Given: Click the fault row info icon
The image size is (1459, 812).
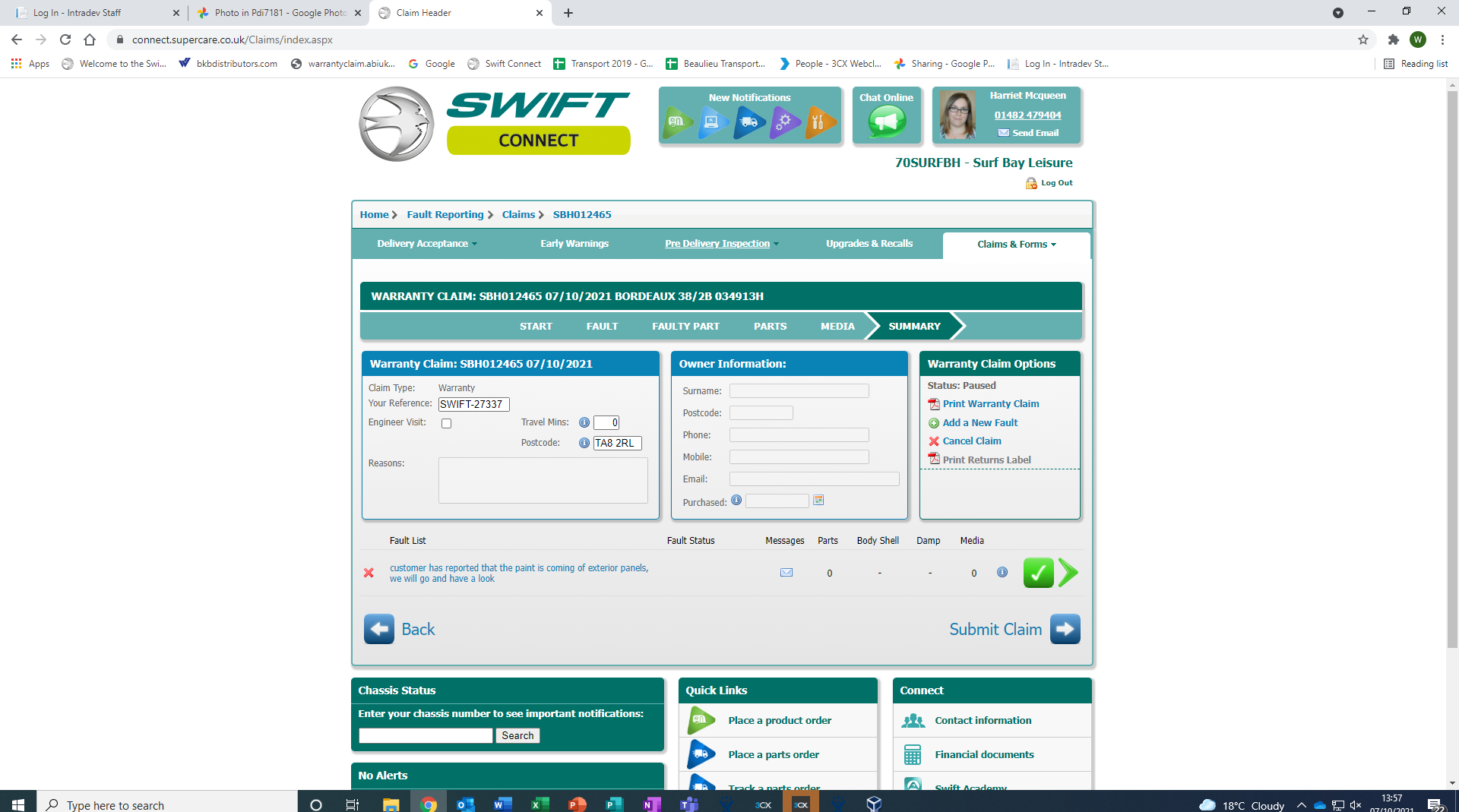Looking at the screenshot, I should coord(1002,573).
